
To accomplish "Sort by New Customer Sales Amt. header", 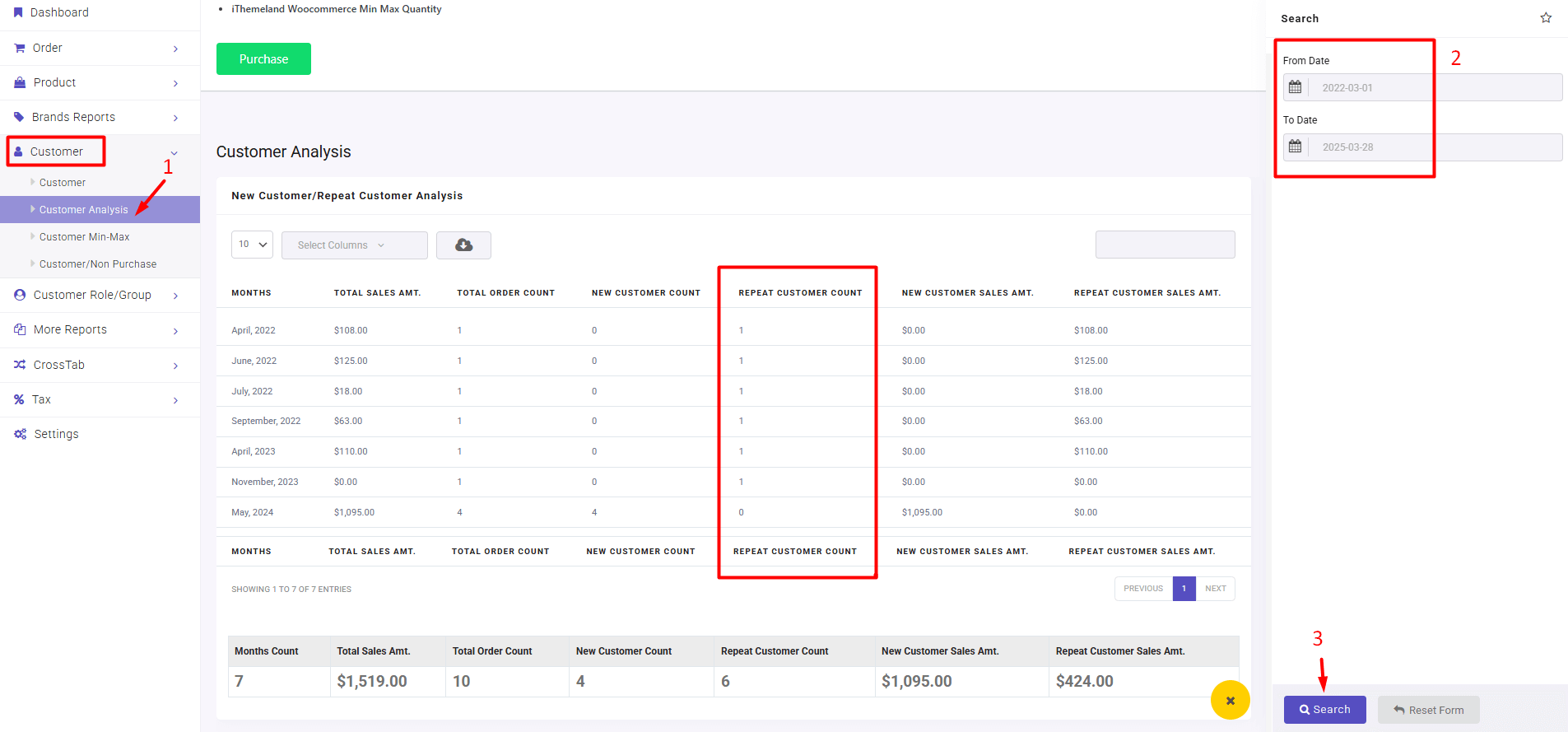I will tap(967, 293).
